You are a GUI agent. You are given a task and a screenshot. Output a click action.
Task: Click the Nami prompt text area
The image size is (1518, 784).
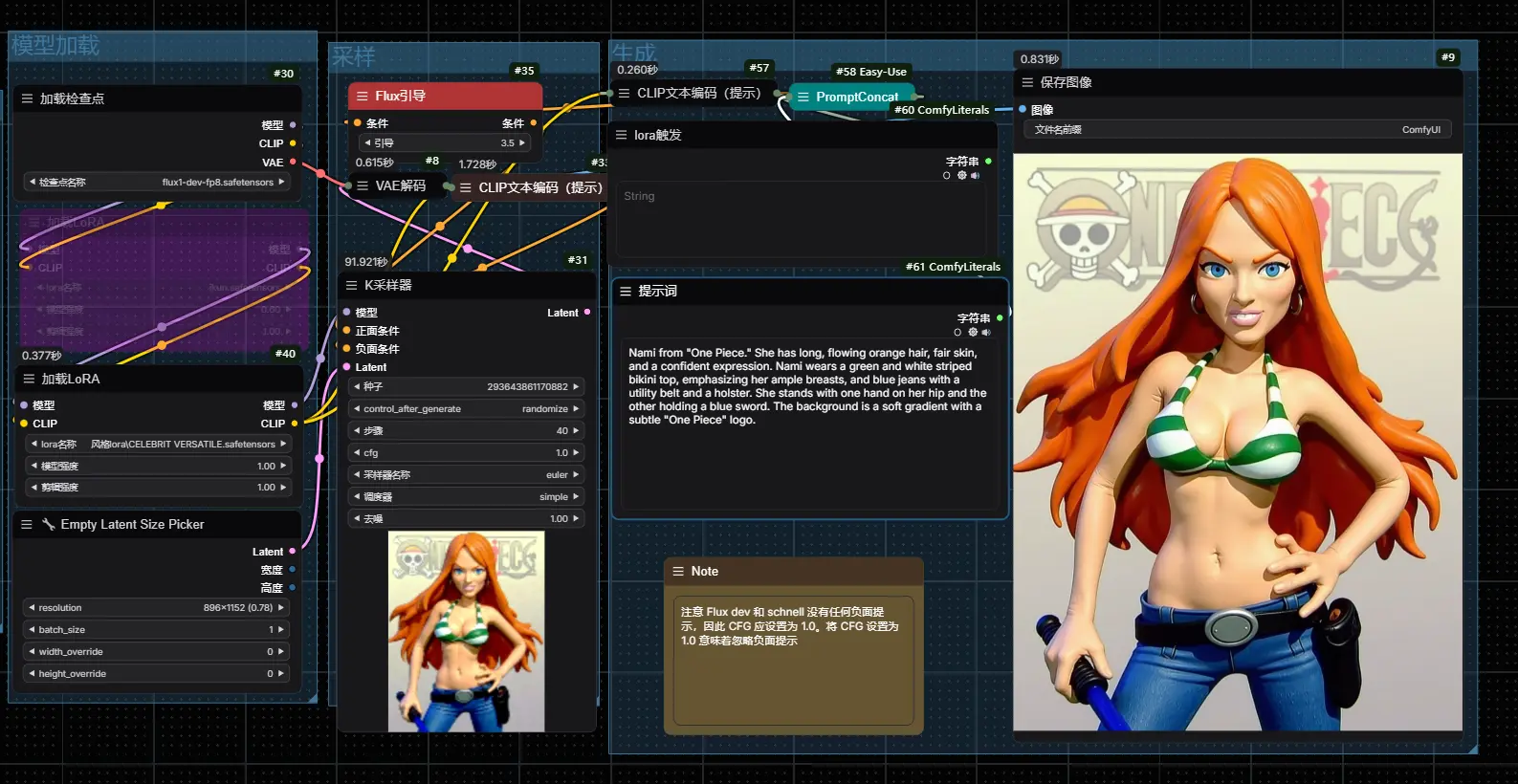[x=810, y=425]
